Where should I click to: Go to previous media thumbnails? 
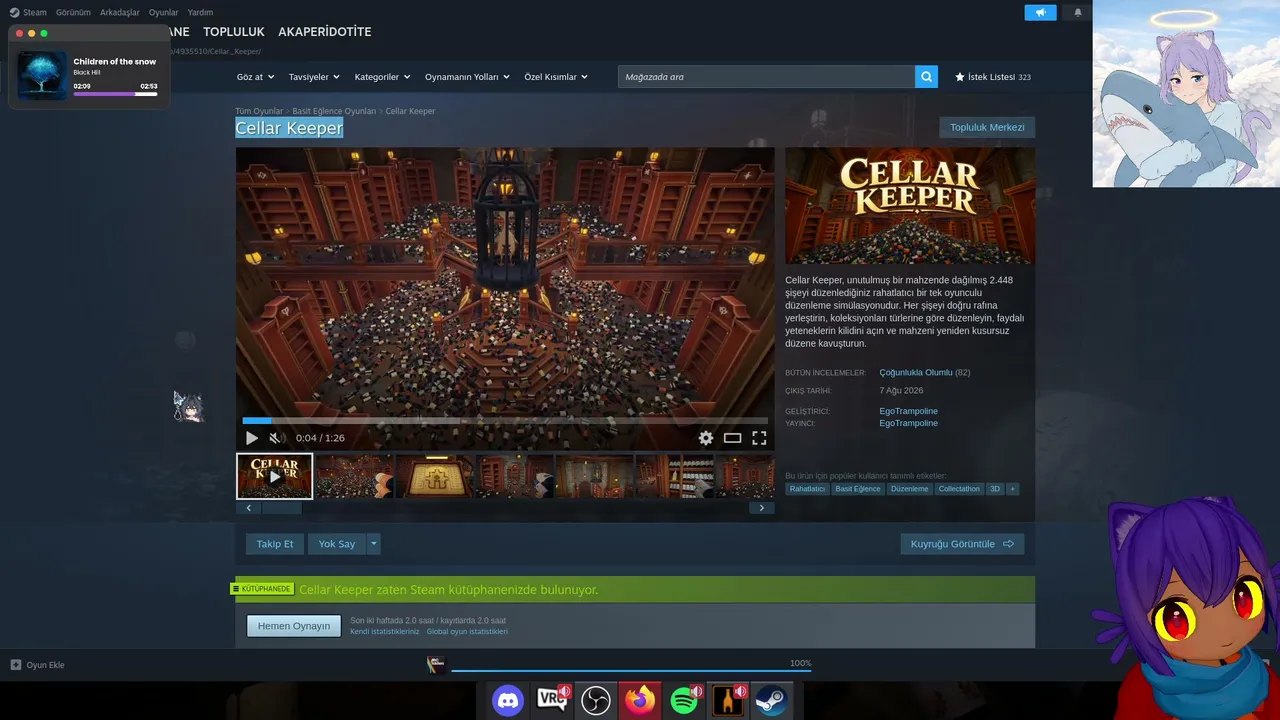(x=249, y=508)
